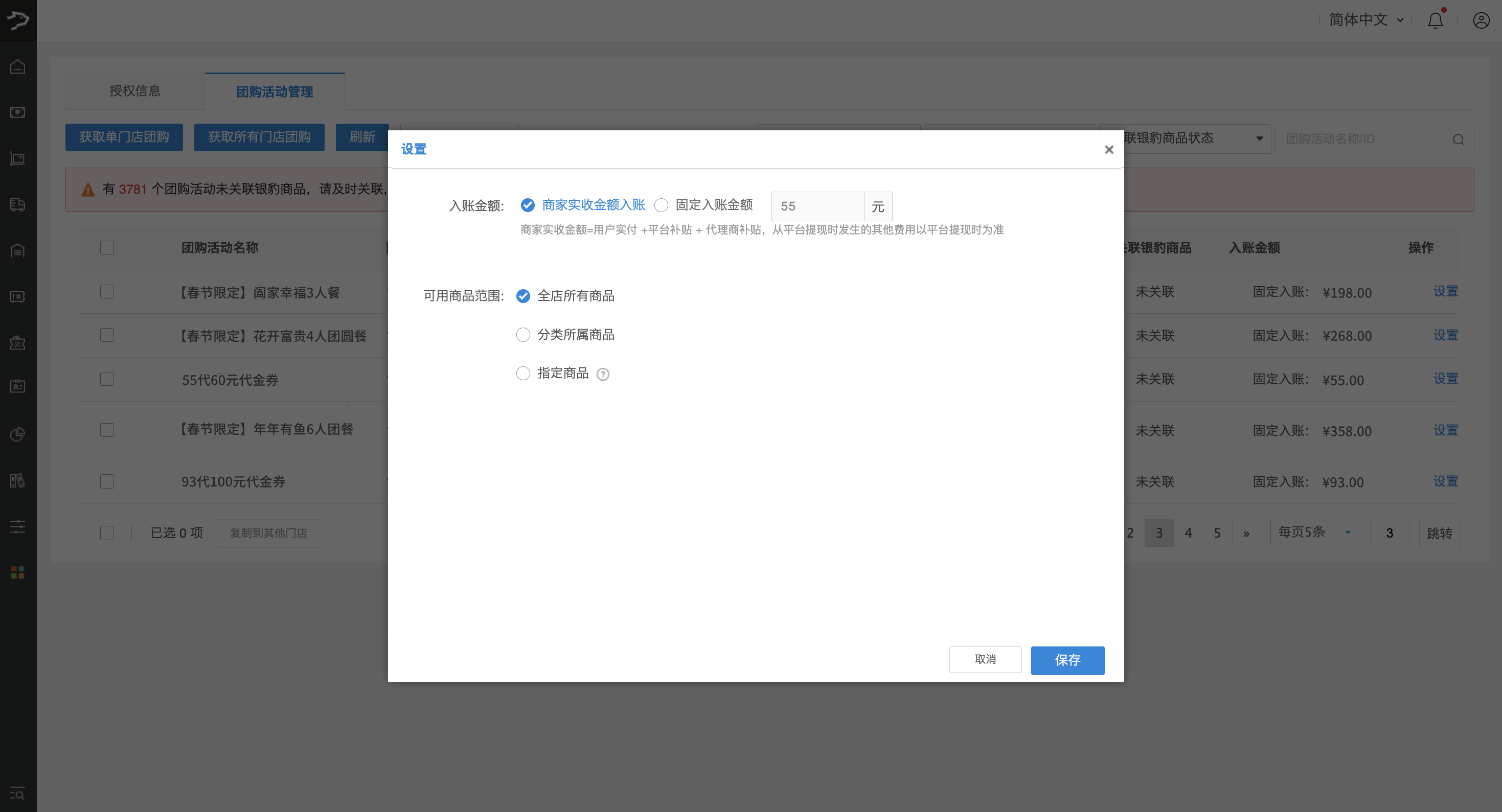Choose 指定商品 radio option
The width and height of the screenshot is (1502, 812).
[x=523, y=373]
